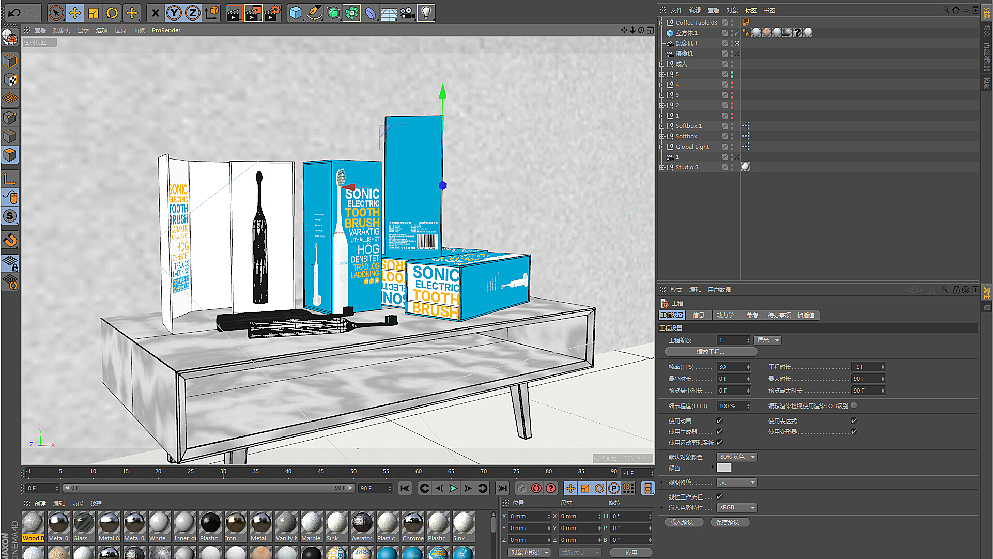Click the 载入预设 button

click(683, 522)
